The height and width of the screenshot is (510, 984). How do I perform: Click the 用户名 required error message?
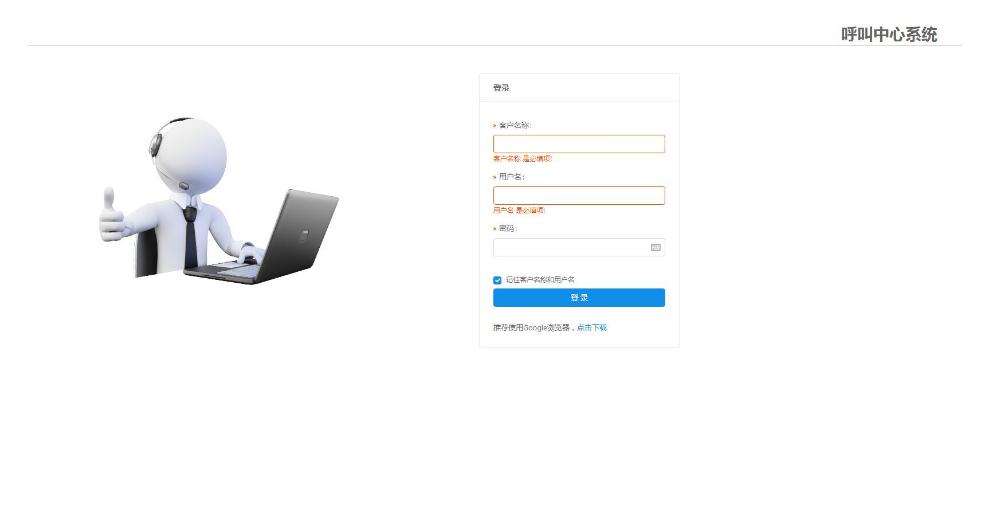point(519,210)
